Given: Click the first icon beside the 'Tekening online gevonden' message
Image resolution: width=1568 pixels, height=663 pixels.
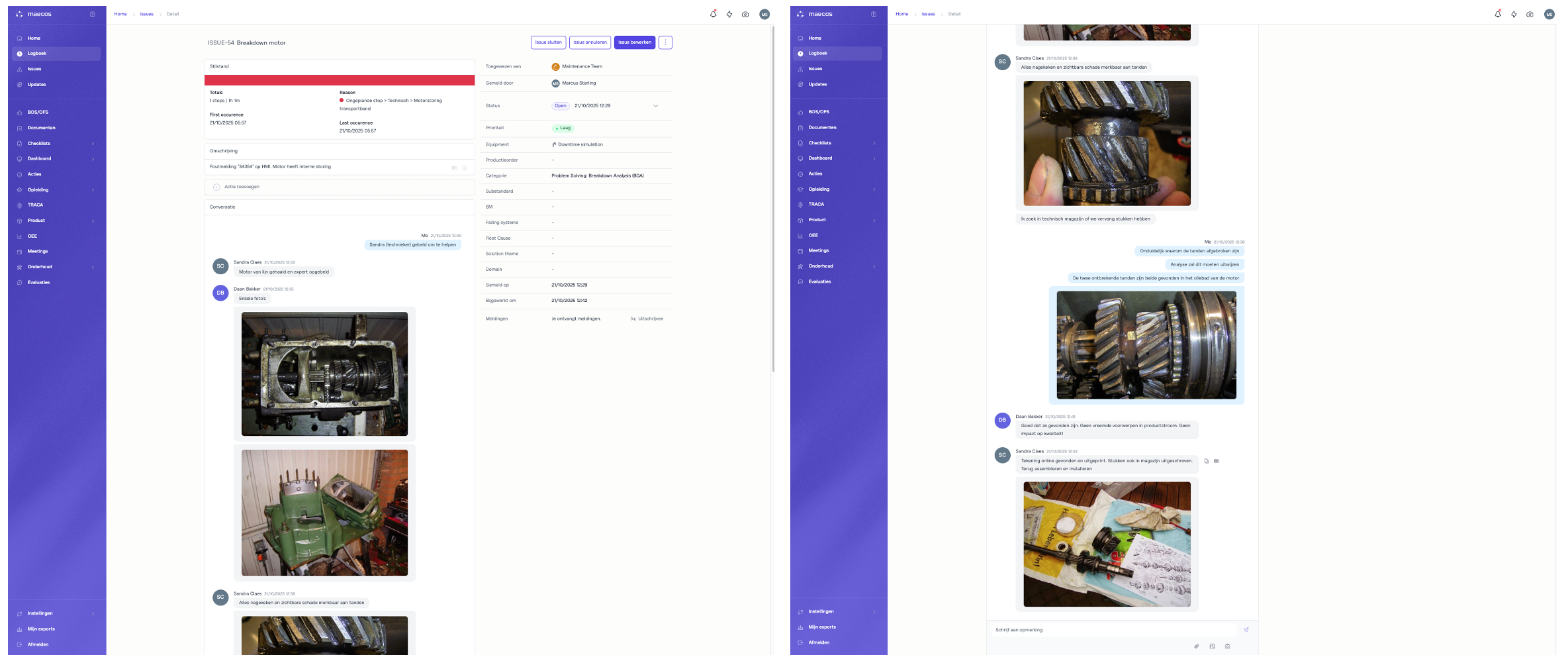Looking at the screenshot, I should click(x=1206, y=461).
